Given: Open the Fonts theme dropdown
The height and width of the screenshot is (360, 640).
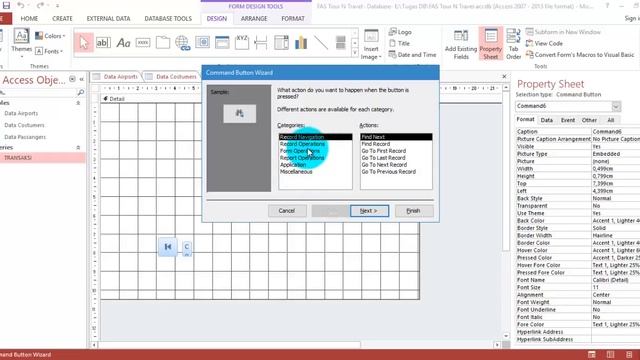Looking at the screenshot, I should point(49,51).
